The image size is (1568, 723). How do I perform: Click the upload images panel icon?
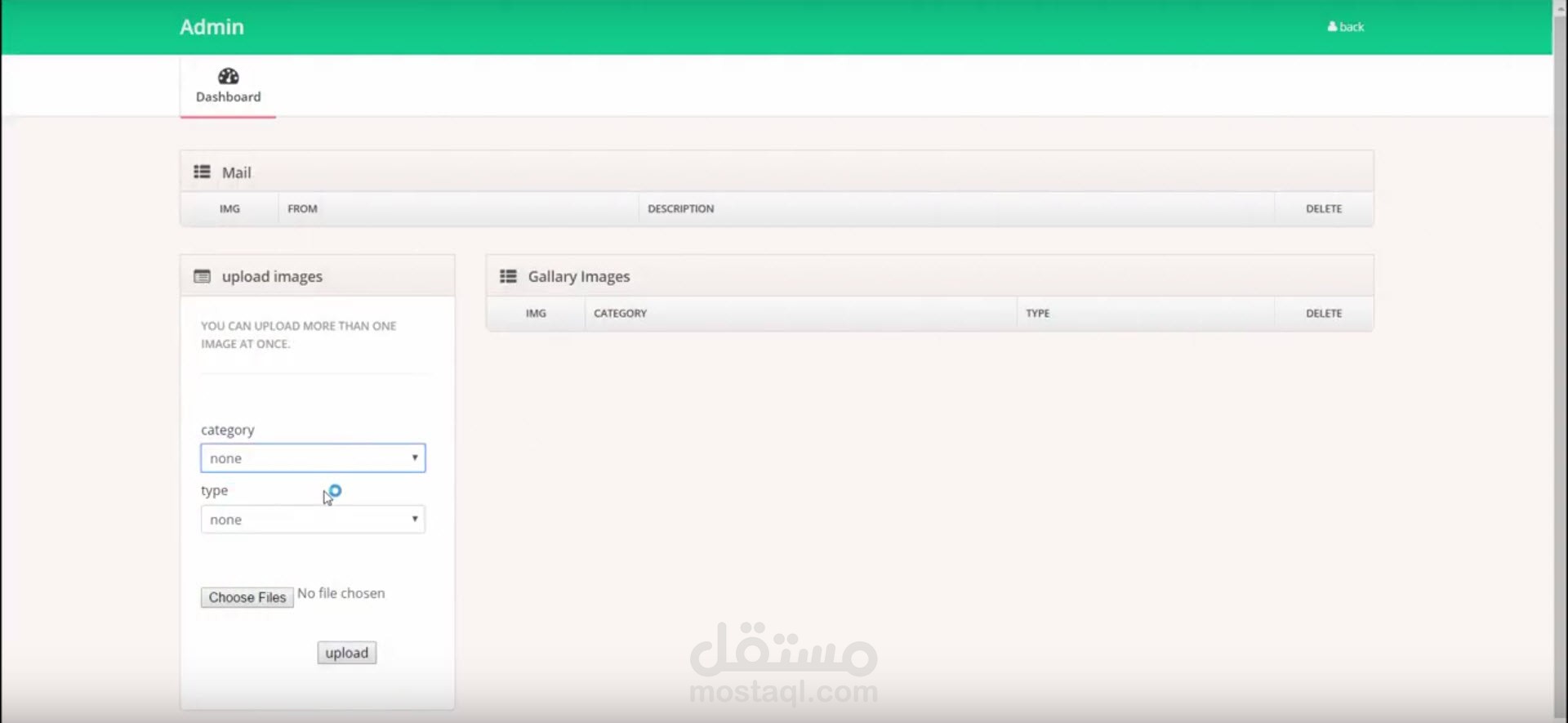202,276
